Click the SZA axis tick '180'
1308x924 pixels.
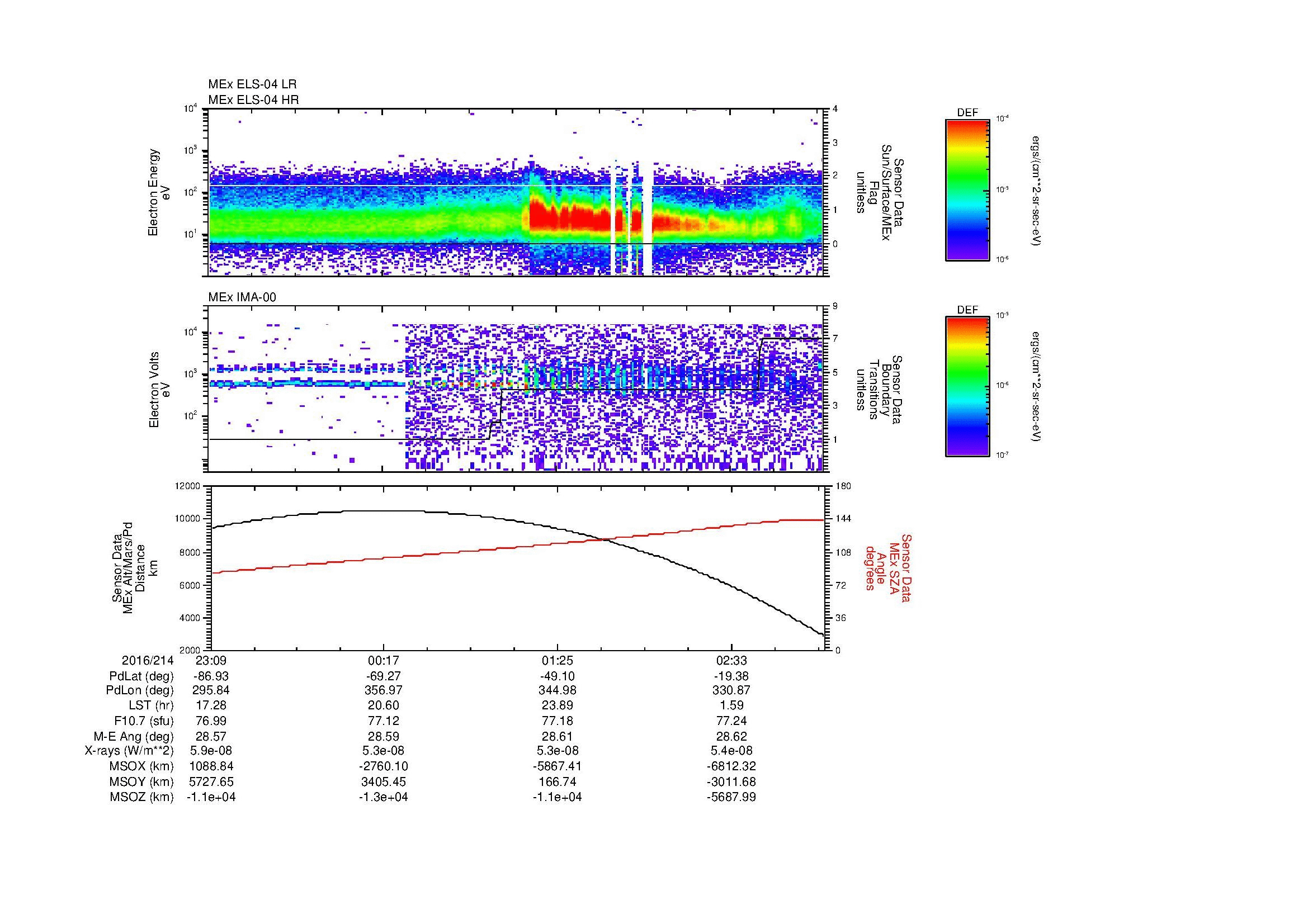pos(844,486)
